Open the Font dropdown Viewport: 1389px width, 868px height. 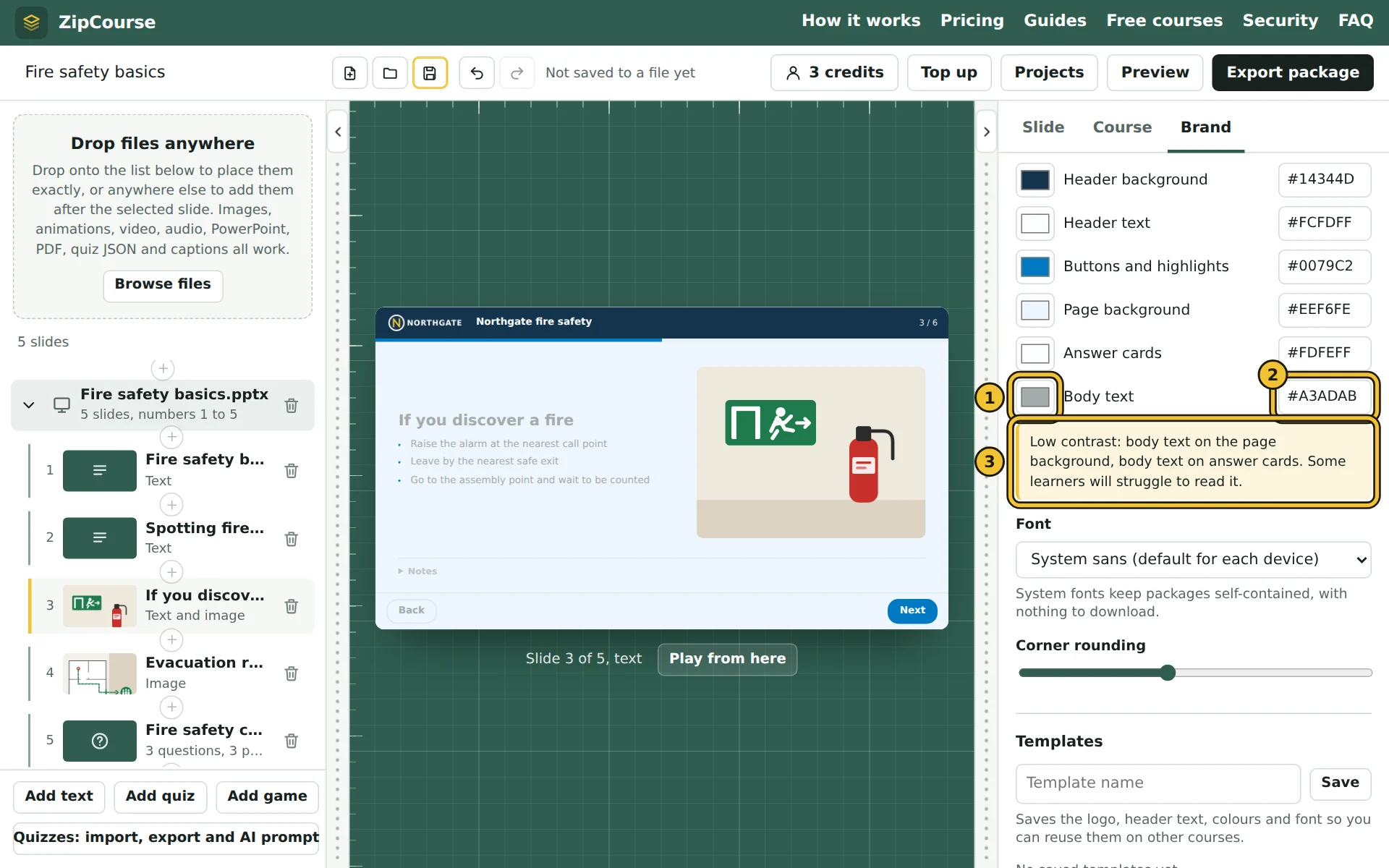pyautogui.click(x=1193, y=559)
